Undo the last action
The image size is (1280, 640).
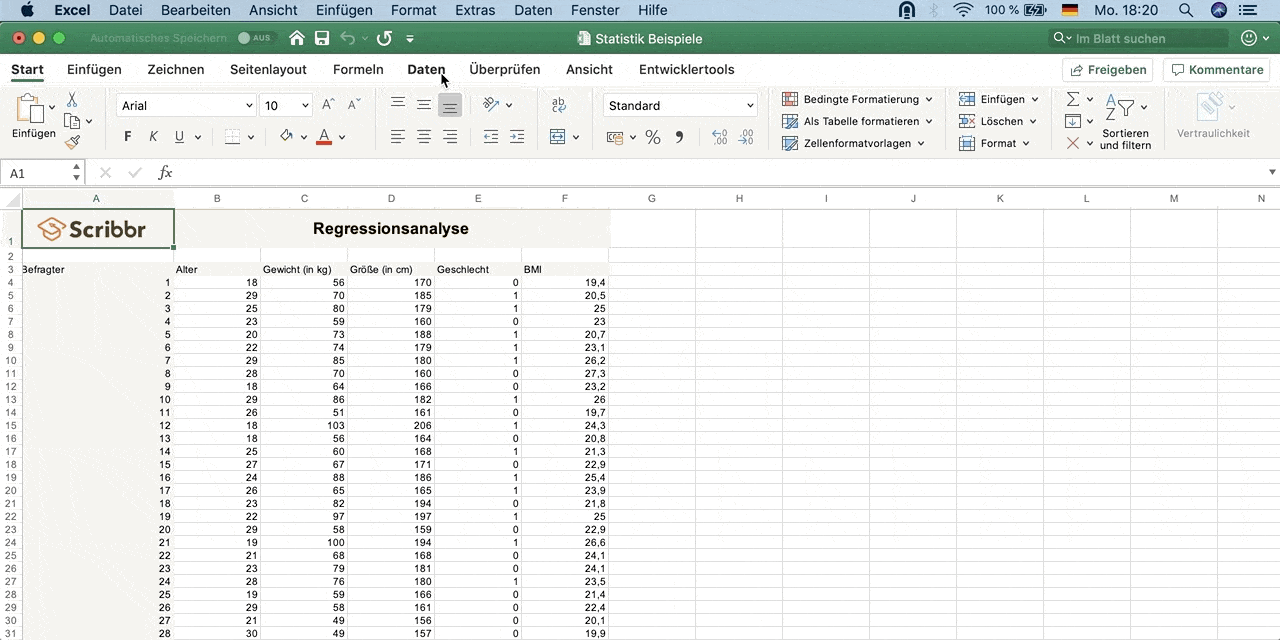pyautogui.click(x=347, y=38)
